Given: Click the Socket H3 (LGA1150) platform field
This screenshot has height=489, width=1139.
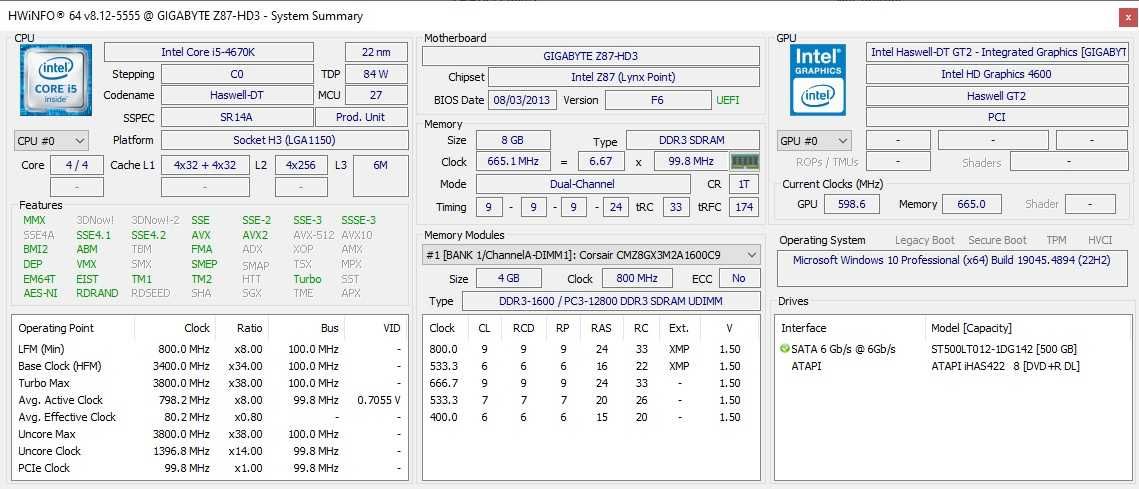Looking at the screenshot, I should tap(284, 140).
